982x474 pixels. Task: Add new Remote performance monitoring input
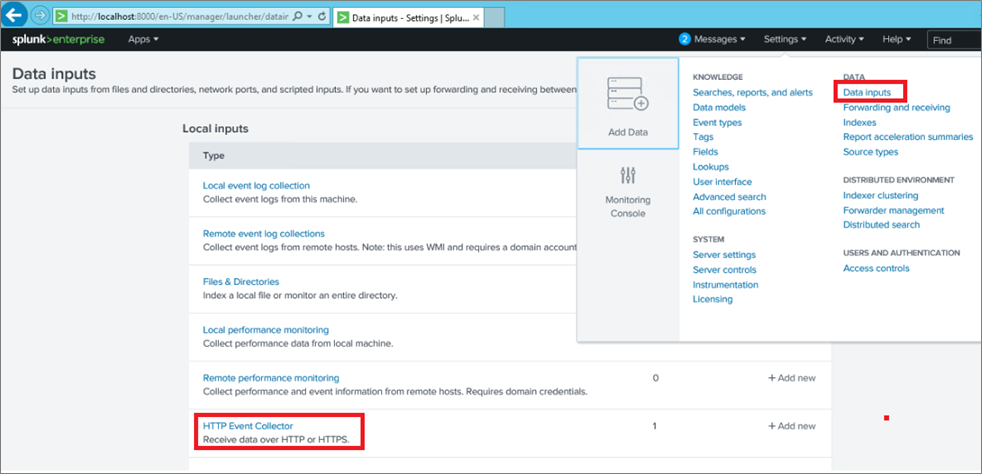[792, 378]
